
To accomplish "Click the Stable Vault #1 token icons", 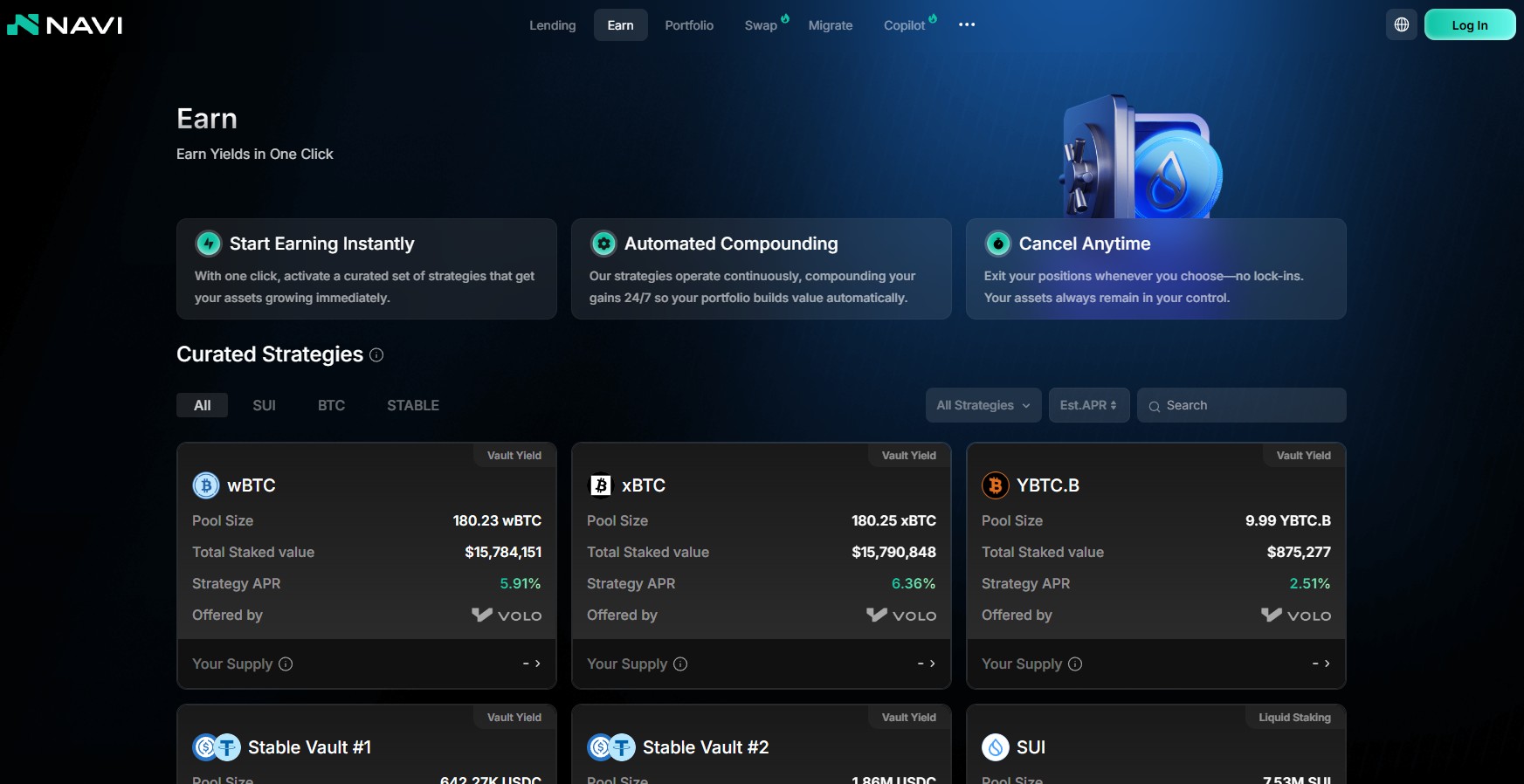I will [x=217, y=747].
